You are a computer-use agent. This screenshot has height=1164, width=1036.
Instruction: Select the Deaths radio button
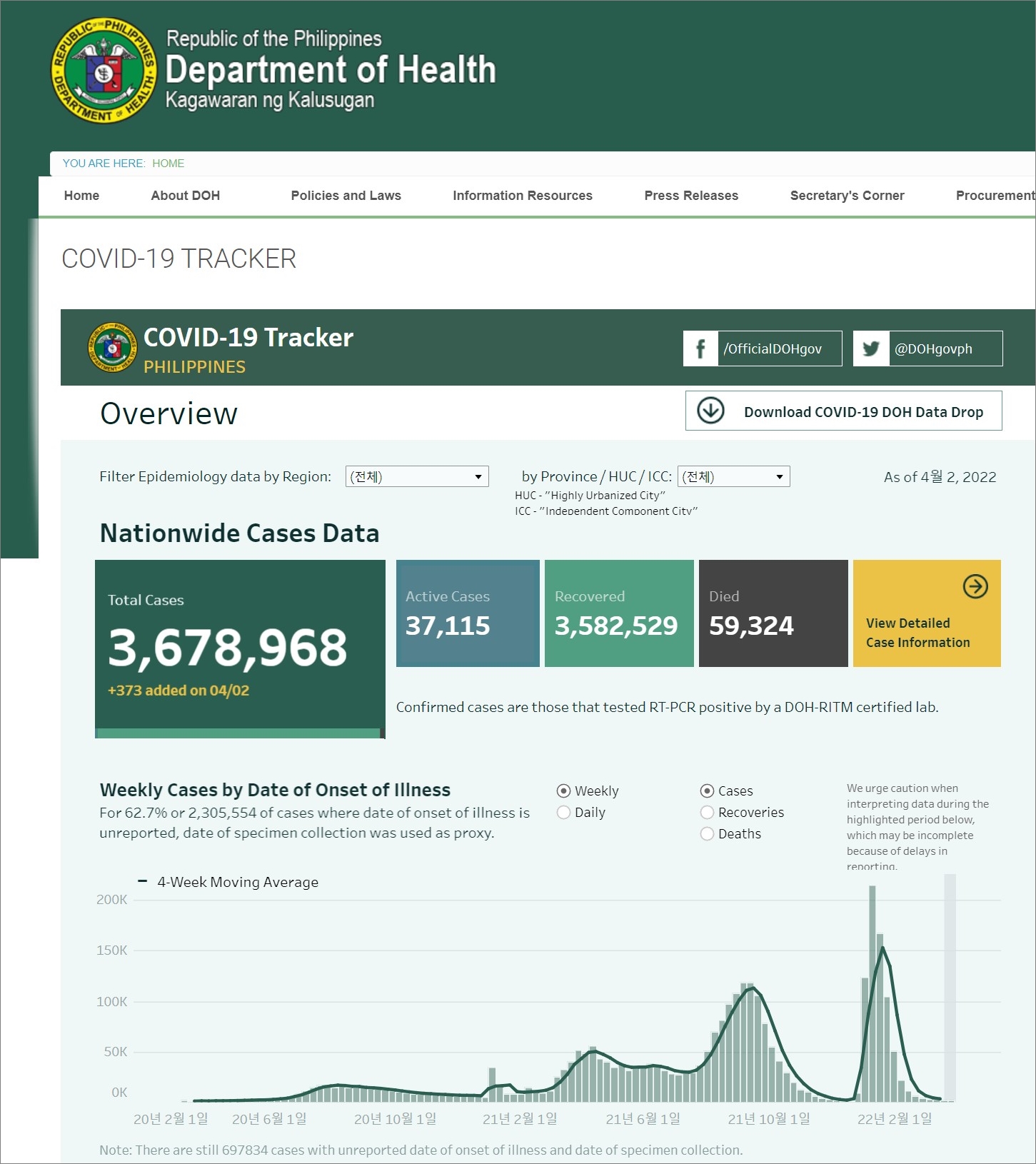pyautogui.click(x=707, y=833)
